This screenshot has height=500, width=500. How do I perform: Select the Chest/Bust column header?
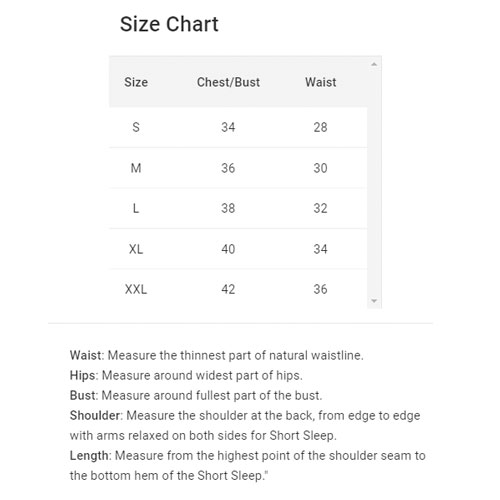[228, 82]
